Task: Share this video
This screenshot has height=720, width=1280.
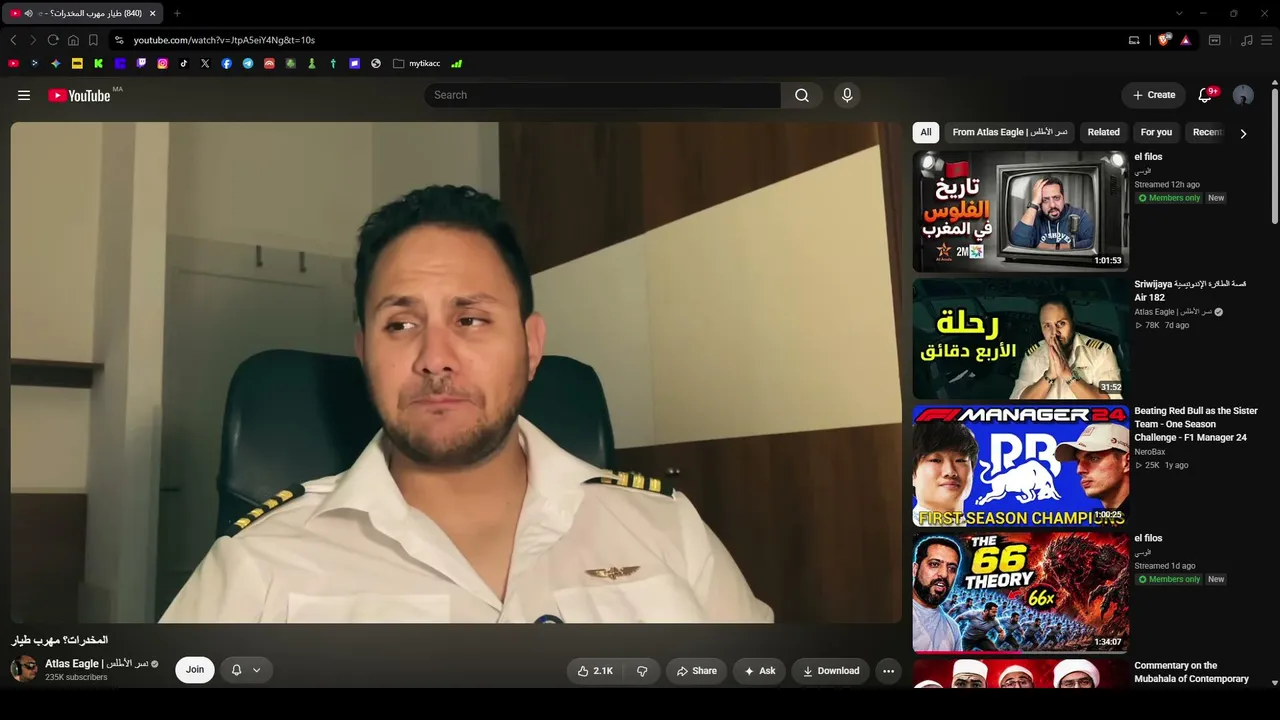Action: pos(696,671)
